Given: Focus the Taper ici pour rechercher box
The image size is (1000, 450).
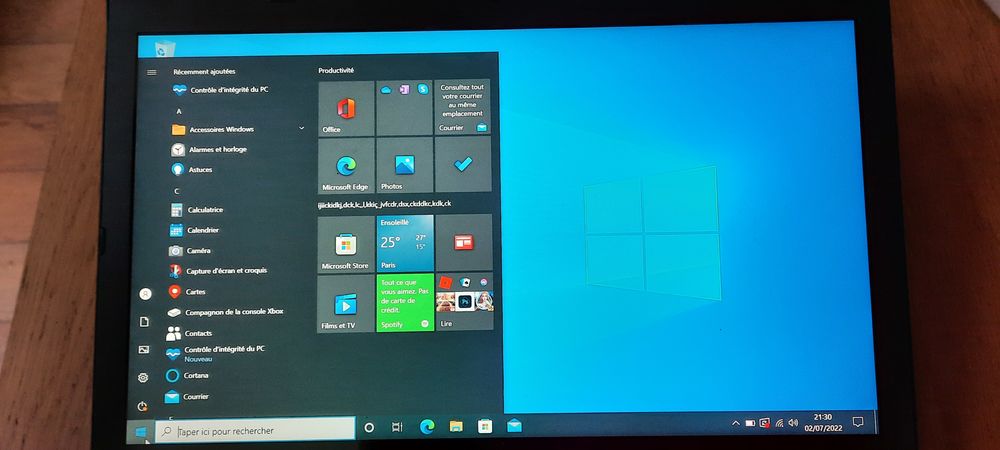Looking at the screenshot, I should tap(255, 430).
